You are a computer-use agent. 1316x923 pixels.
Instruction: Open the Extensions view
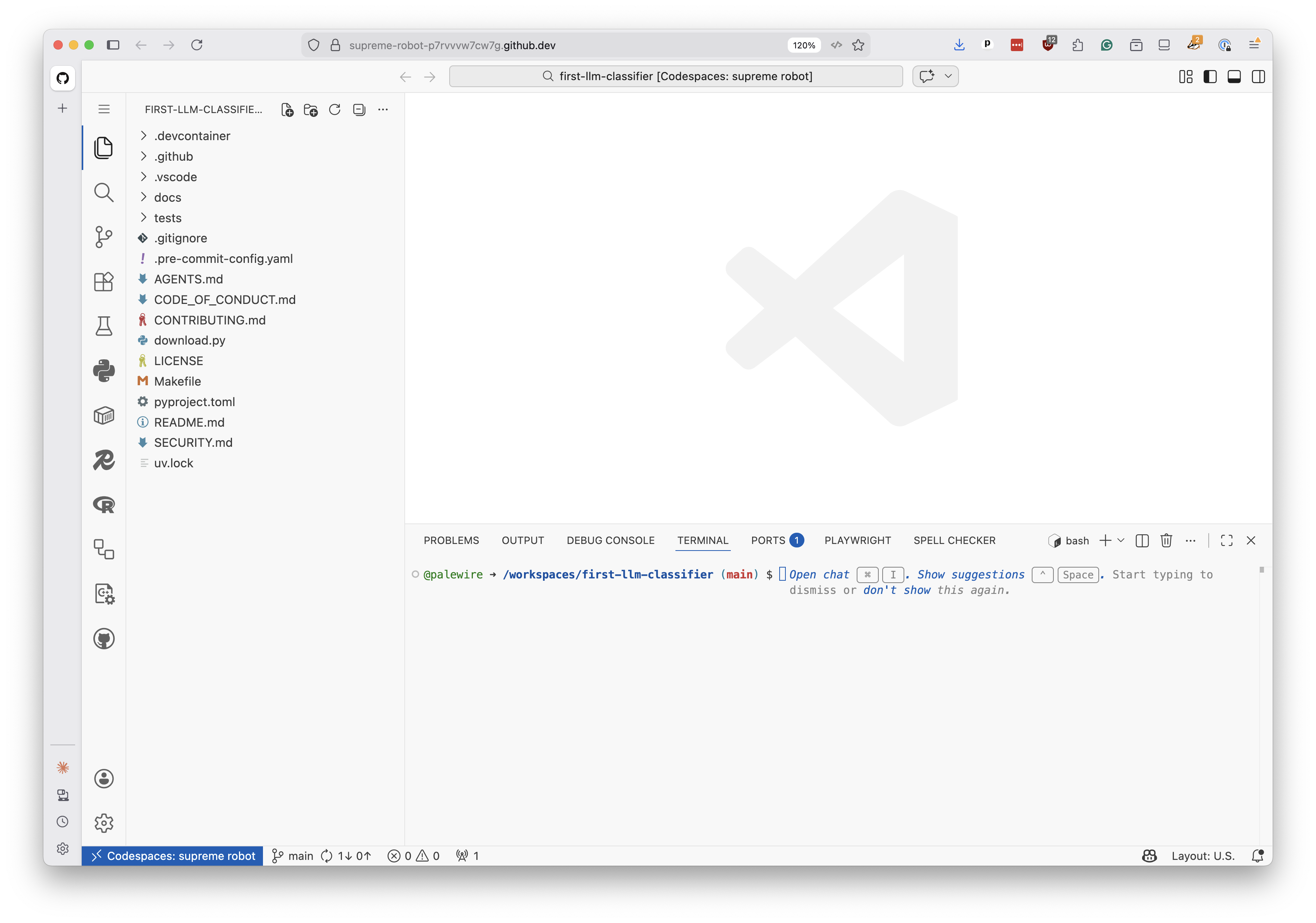[104, 281]
